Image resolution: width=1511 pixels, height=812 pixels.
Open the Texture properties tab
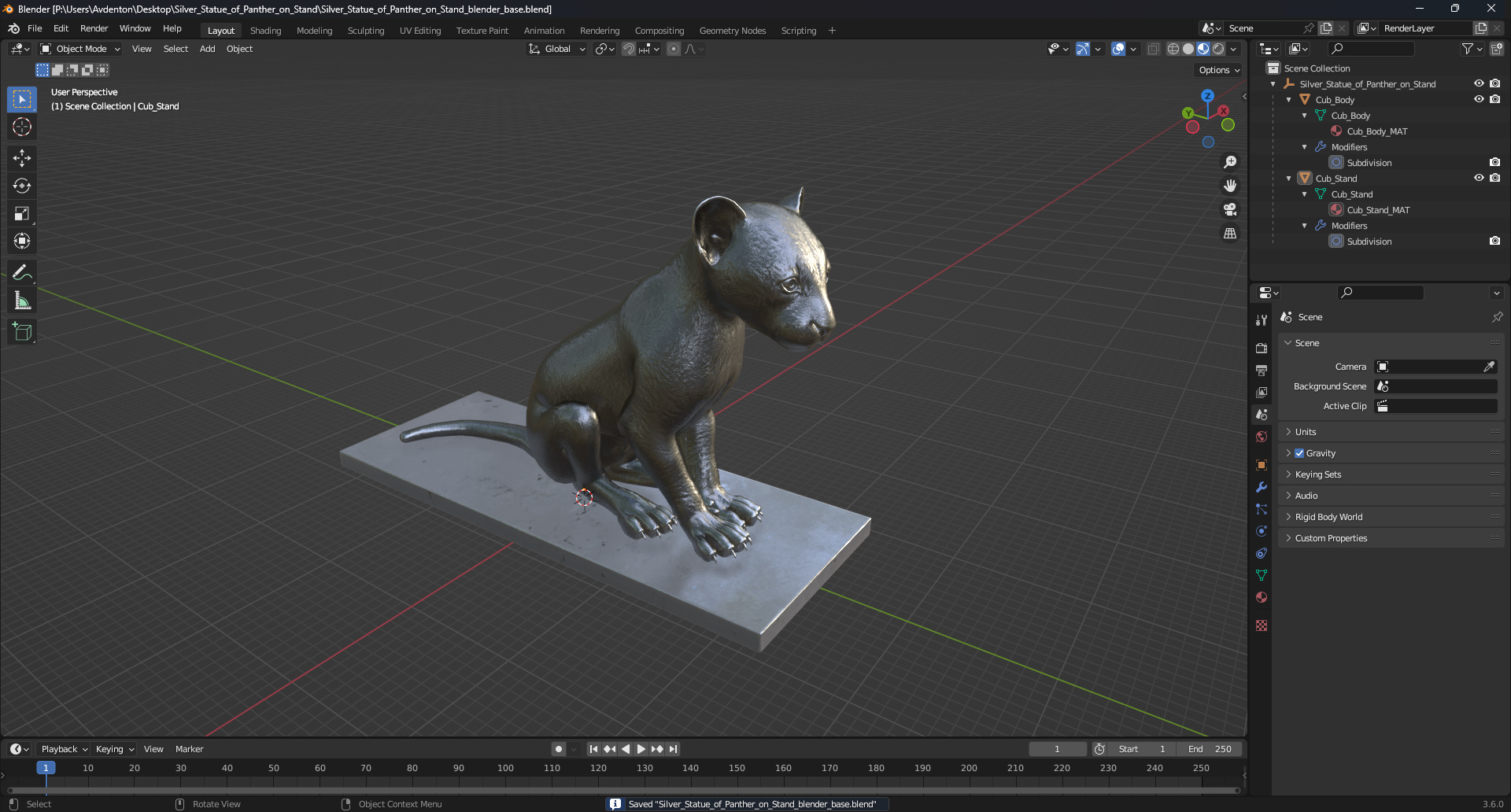click(1262, 626)
